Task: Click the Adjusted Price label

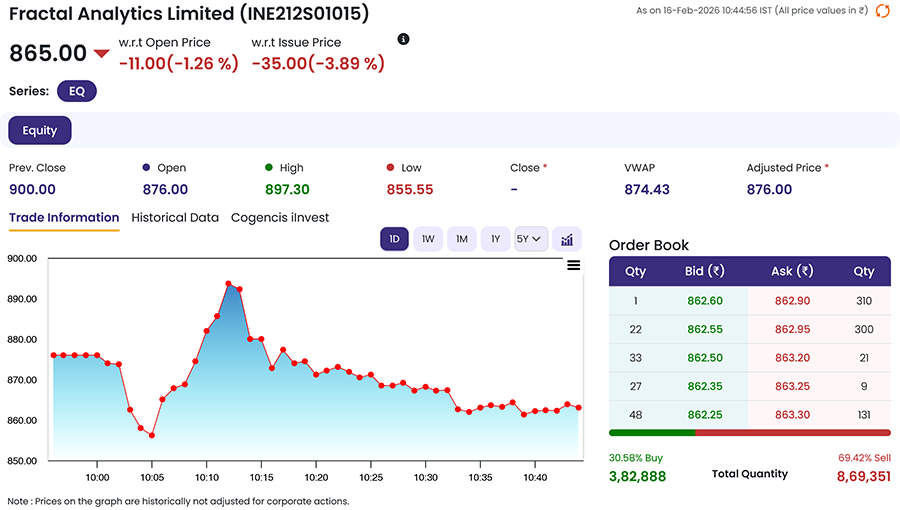Action: point(783,168)
